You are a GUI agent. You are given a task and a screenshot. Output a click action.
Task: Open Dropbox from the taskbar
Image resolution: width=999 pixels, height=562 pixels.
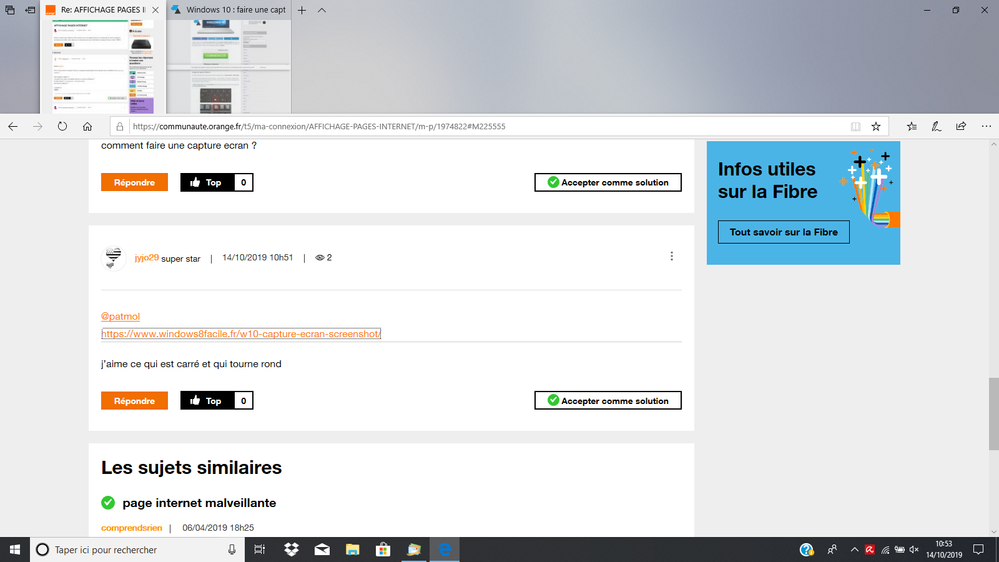point(291,549)
